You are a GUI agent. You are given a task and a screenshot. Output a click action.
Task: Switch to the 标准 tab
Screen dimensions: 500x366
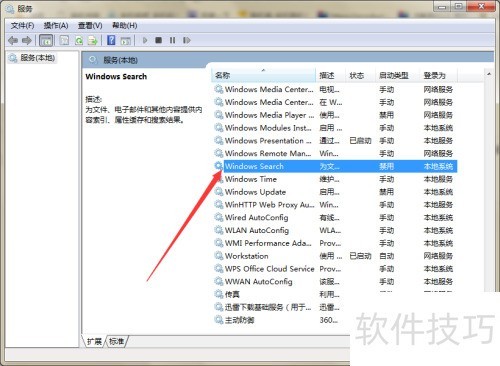click(117, 341)
